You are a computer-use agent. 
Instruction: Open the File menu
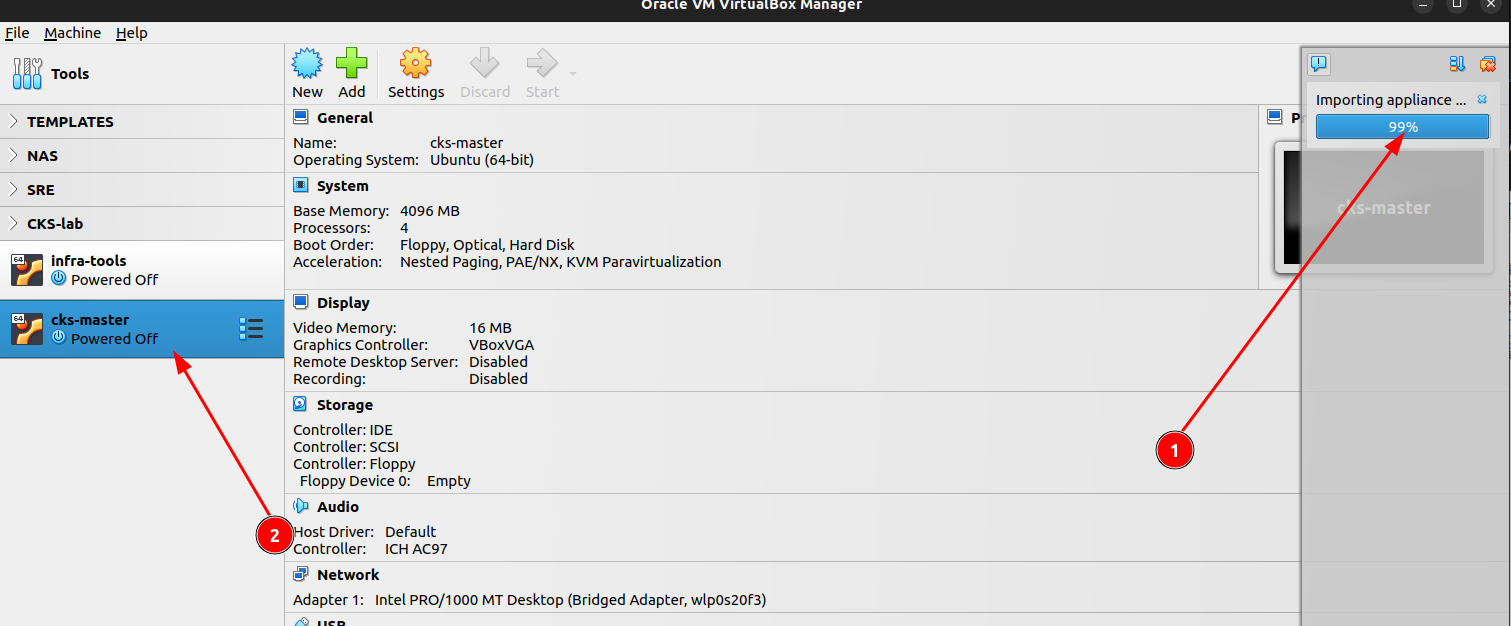(17, 33)
